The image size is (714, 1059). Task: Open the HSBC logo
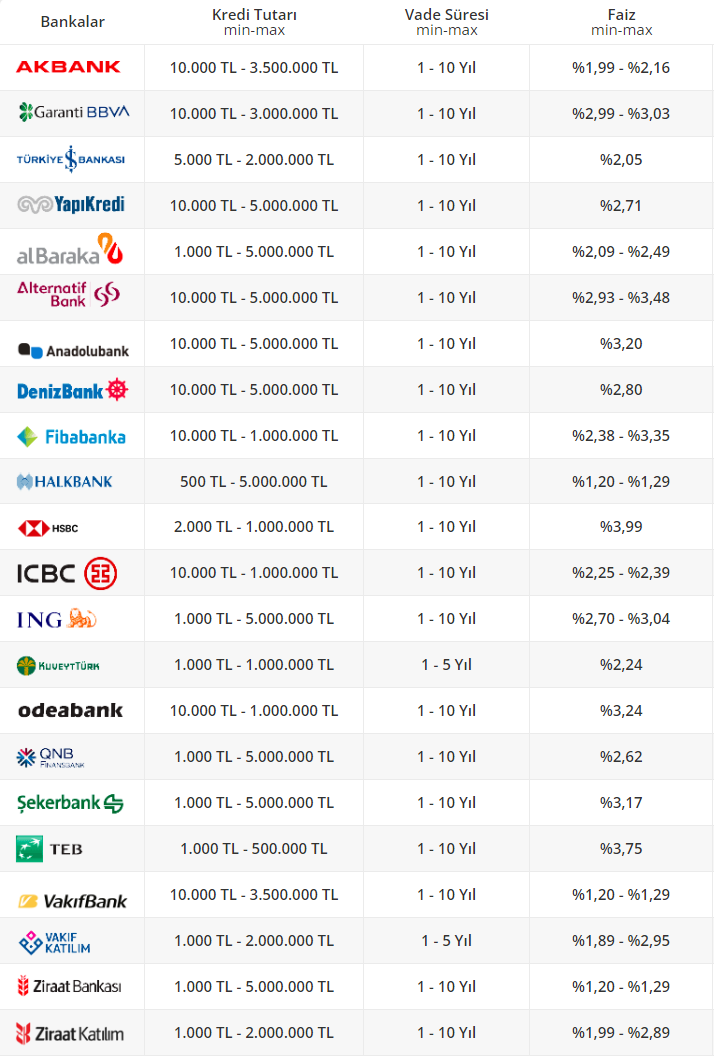coord(48,527)
